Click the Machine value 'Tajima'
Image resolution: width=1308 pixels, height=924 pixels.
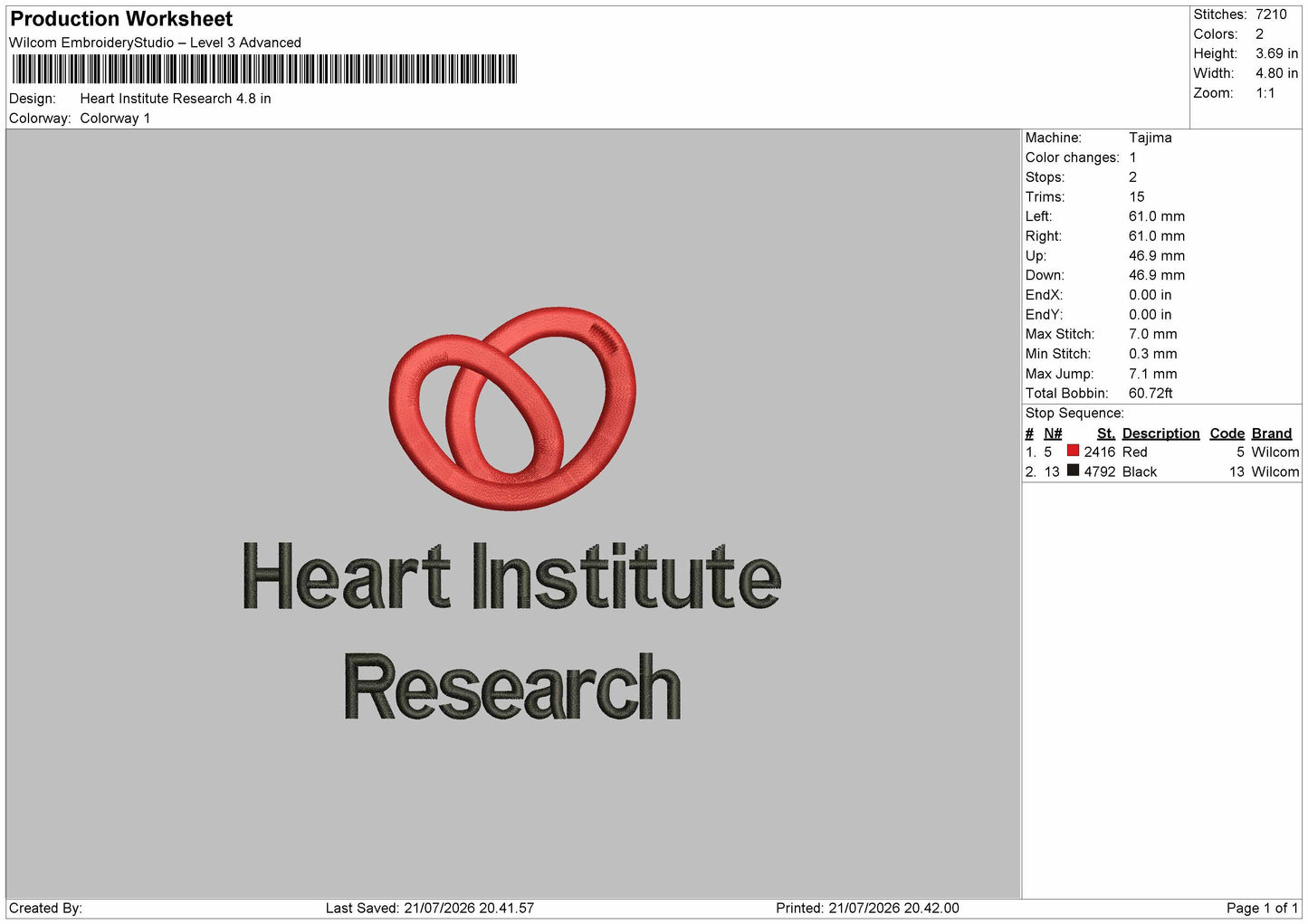1150,138
